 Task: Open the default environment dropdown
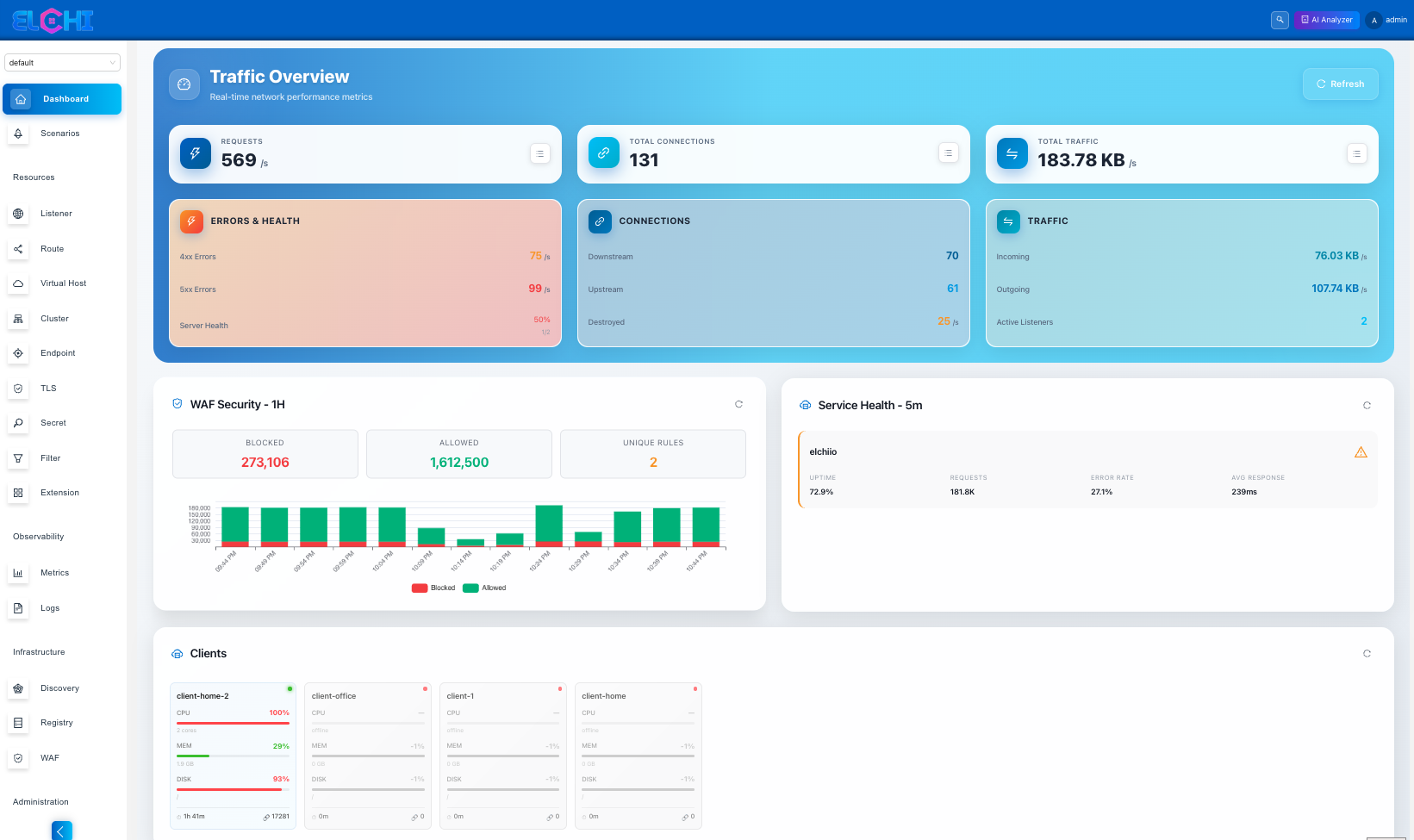coord(62,62)
